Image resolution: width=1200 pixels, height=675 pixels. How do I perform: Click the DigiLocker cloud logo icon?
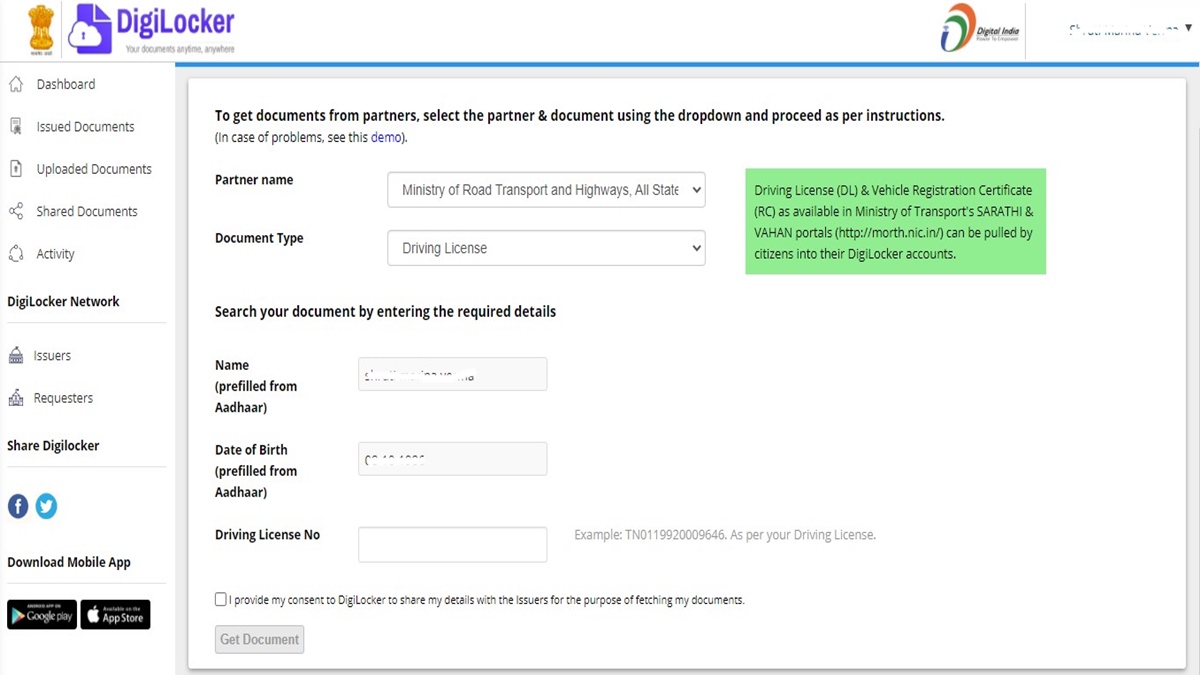89,30
